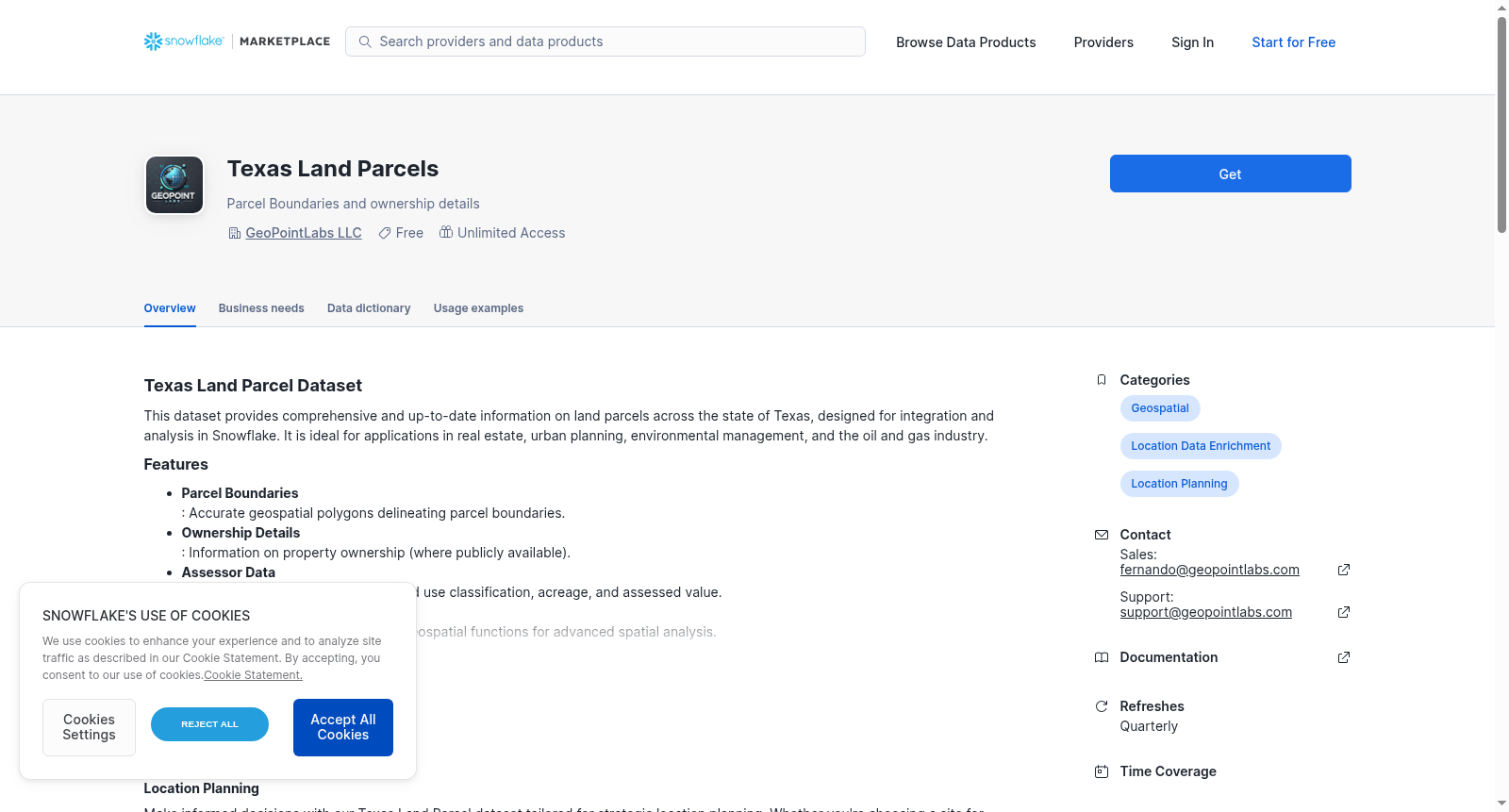The width and height of the screenshot is (1509, 812).
Task: Click the Categories bookmark icon
Action: coord(1102,380)
